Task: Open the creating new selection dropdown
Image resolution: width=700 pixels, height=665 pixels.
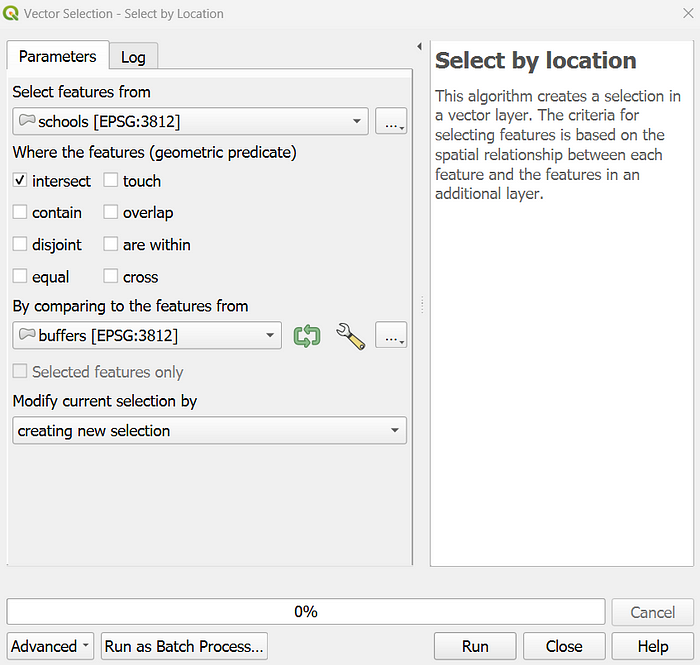Action: 209,430
